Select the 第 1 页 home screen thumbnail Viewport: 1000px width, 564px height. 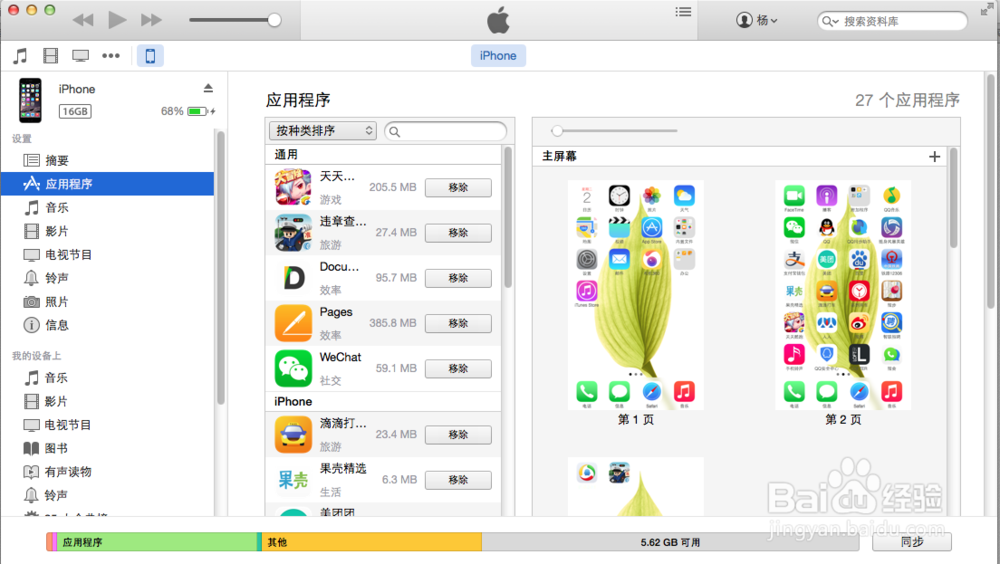coord(636,295)
